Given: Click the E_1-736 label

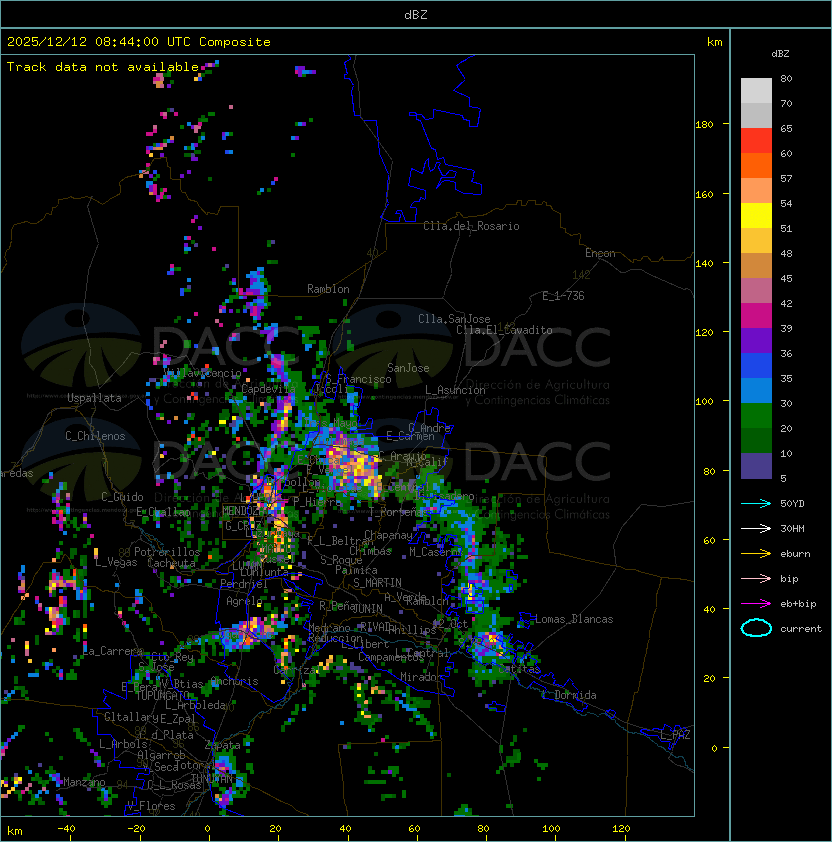Looking at the screenshot, I should [x=563, y=296].
